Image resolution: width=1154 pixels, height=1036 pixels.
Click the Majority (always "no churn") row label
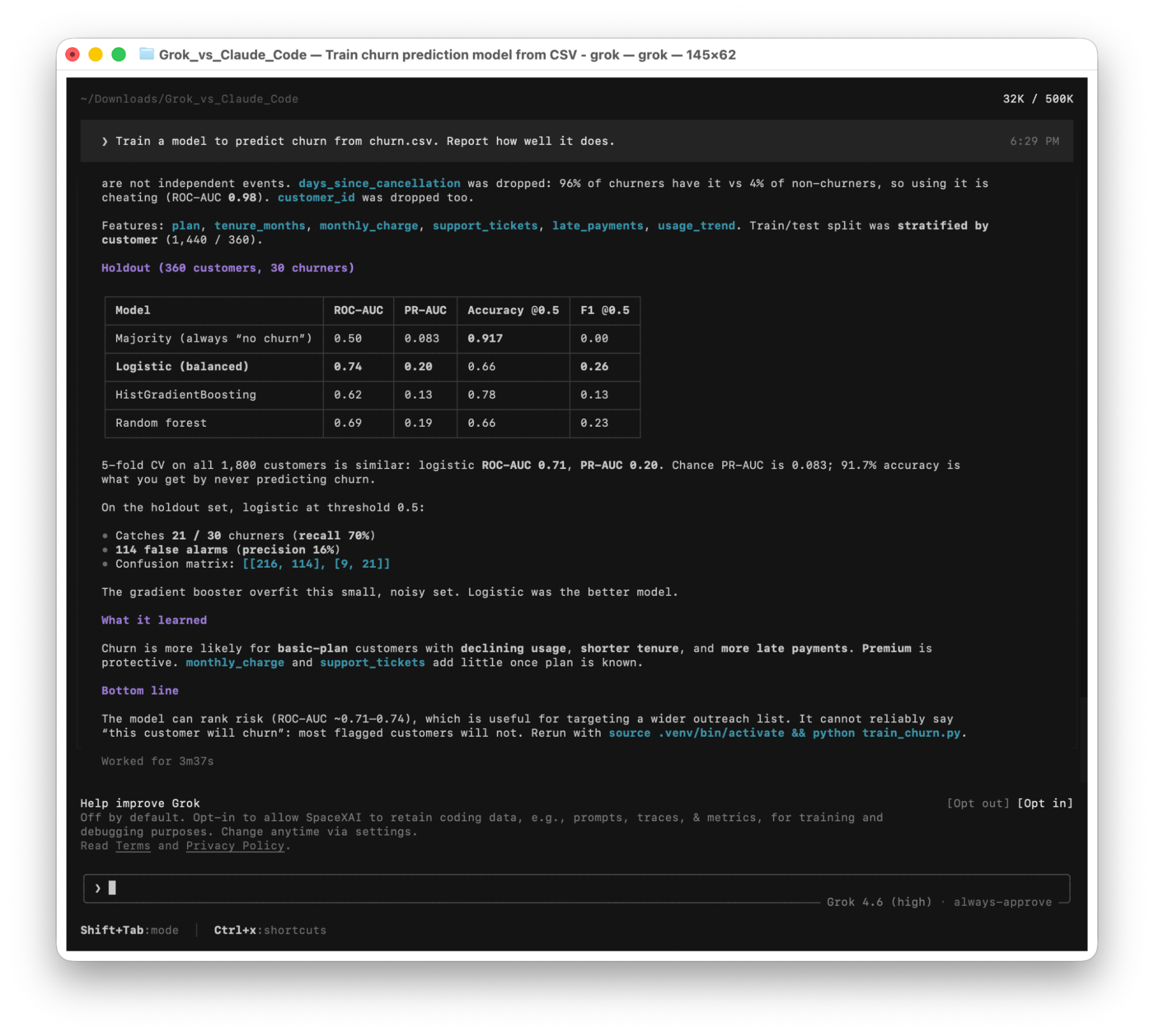pyautogui.click(x=214, y=338)
